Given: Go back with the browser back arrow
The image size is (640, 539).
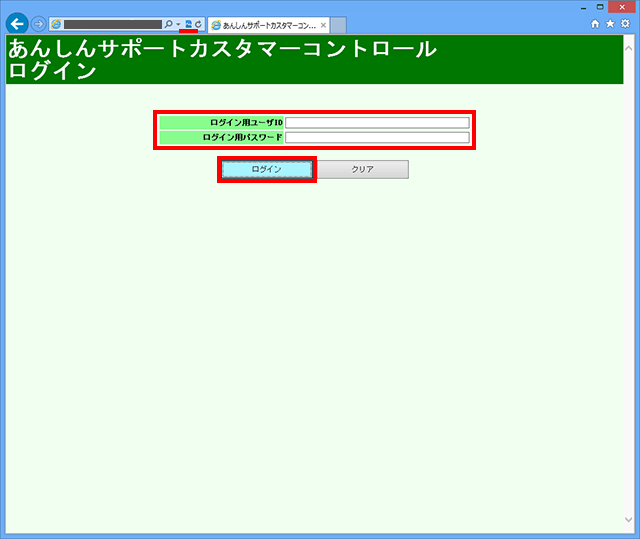Looking at the screenshot, I should tap(17, 24).
